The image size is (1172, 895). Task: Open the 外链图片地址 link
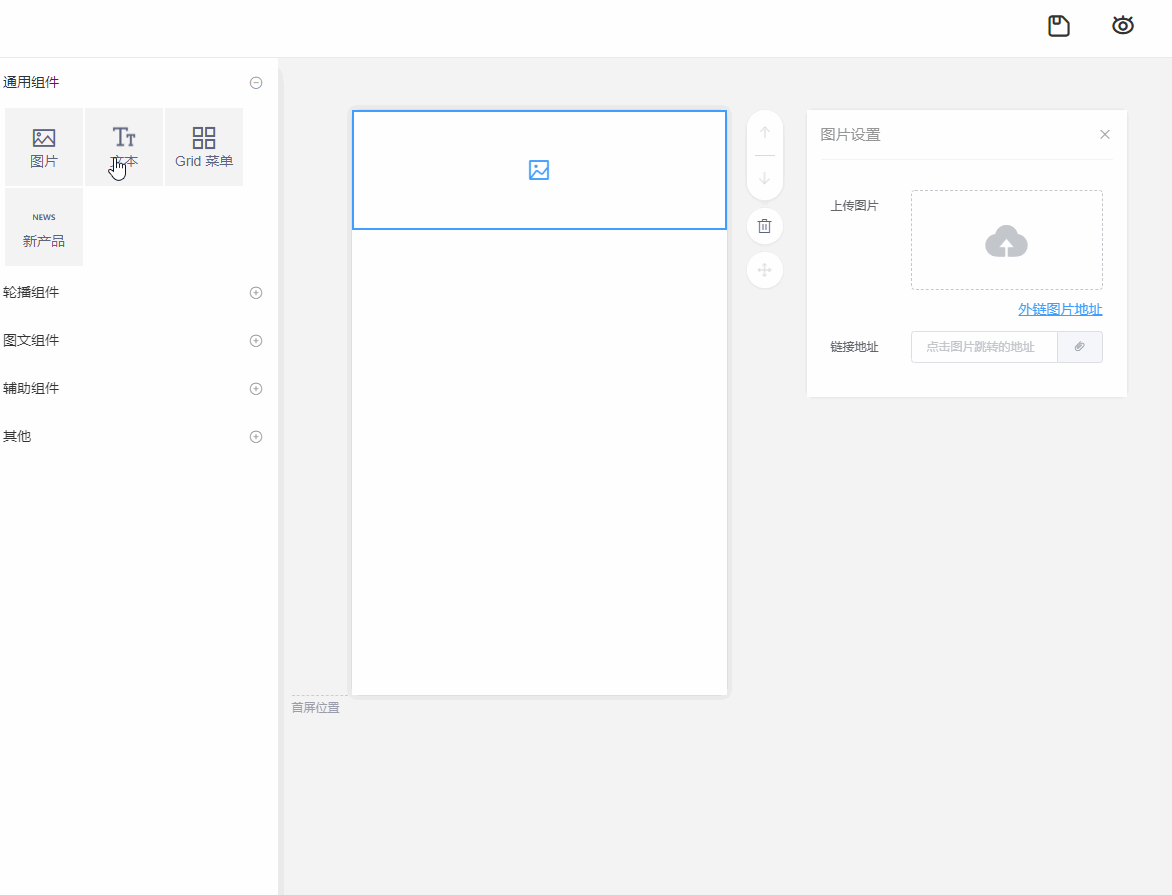coord(1059,309)
